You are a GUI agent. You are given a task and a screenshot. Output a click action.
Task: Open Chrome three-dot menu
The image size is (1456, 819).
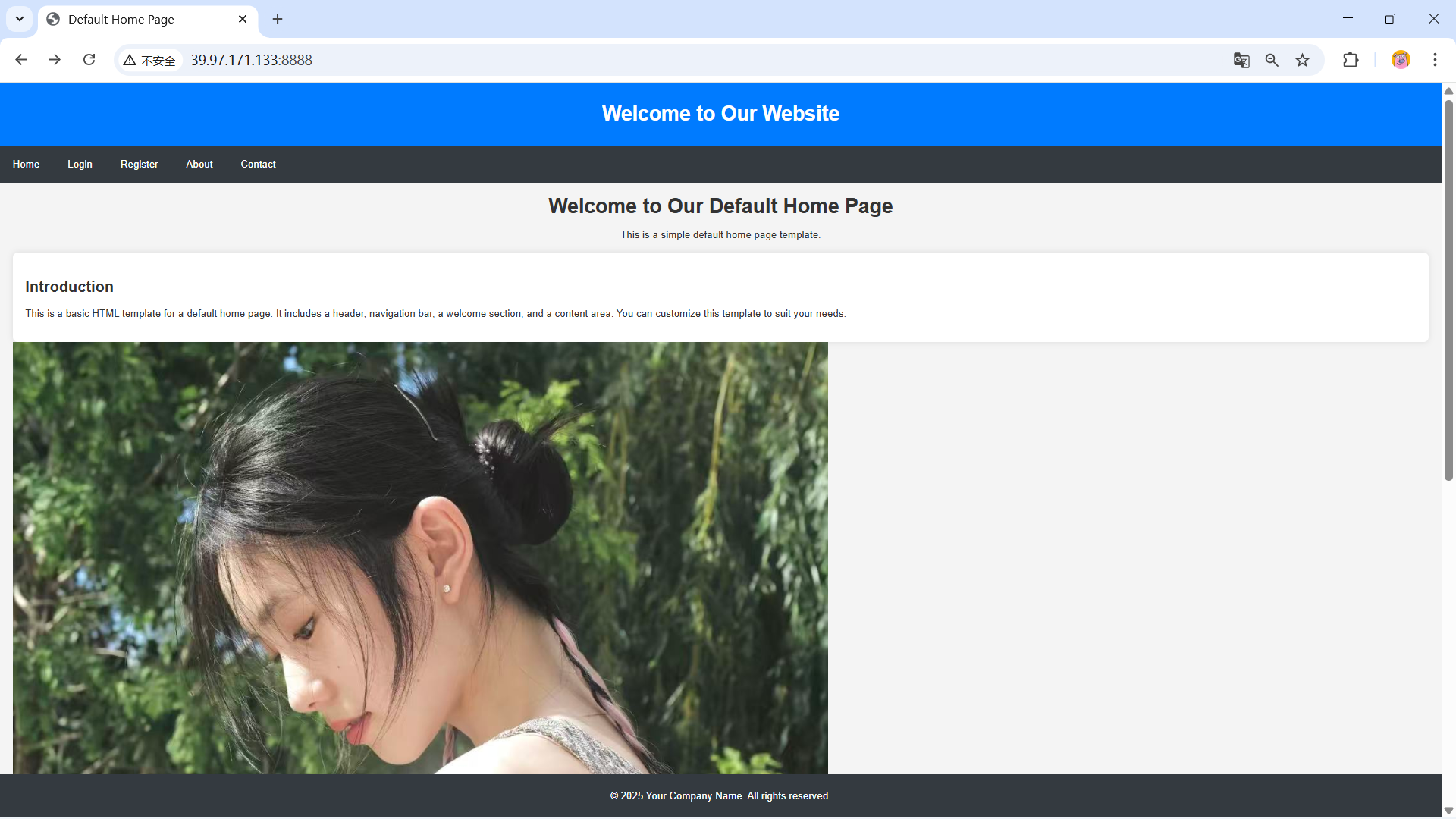(x=1435, y=60)
